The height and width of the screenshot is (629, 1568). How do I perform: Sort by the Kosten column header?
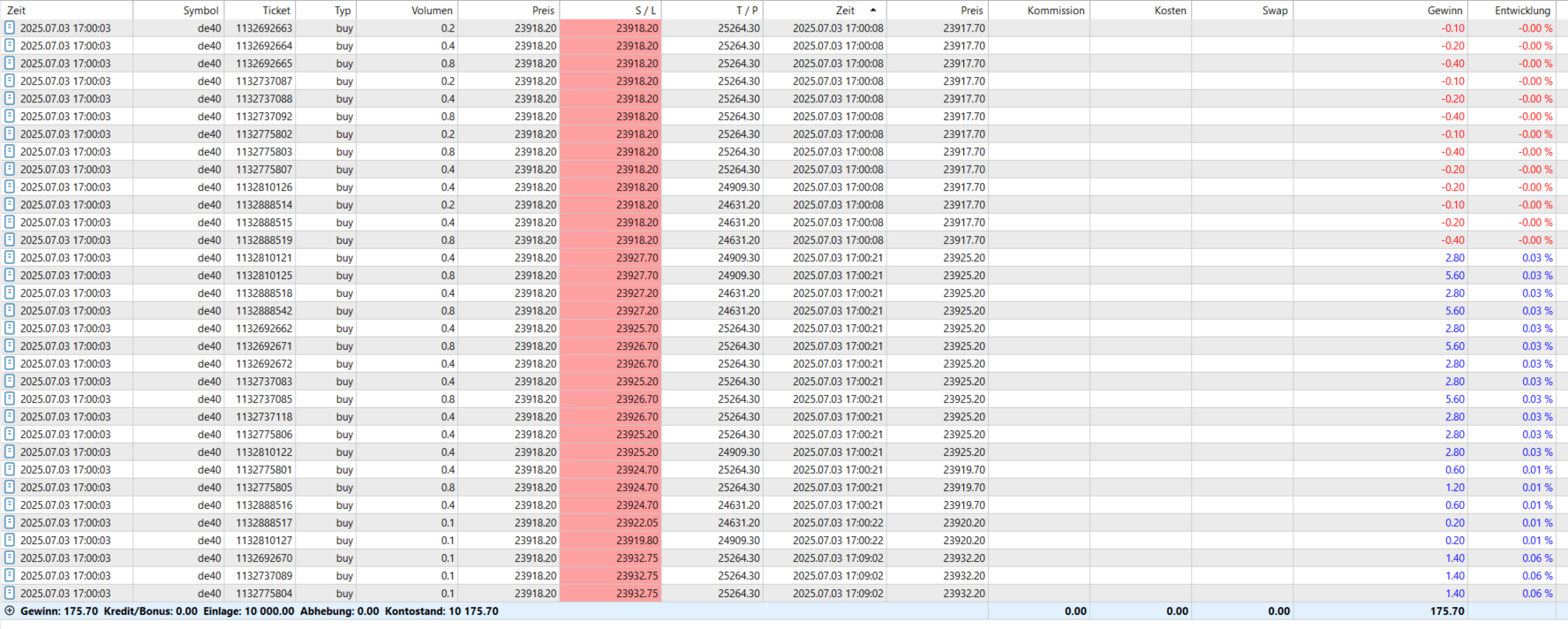tap(1141, 11)
